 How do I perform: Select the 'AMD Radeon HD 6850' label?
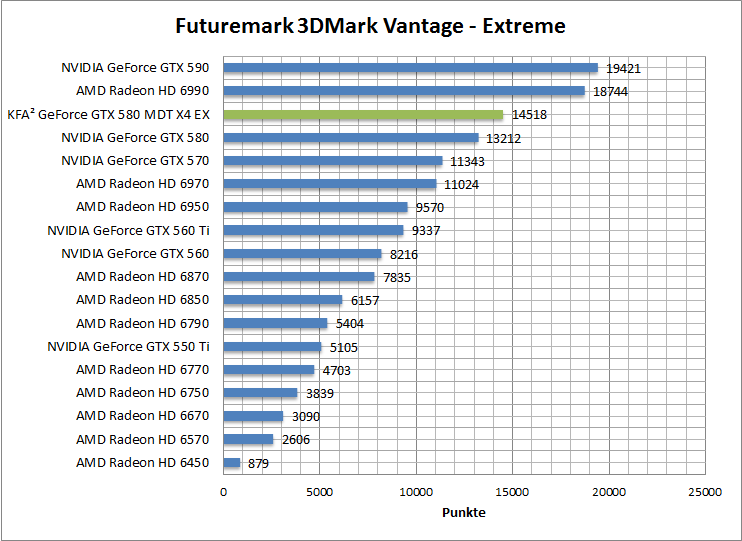tap(142, 299)
